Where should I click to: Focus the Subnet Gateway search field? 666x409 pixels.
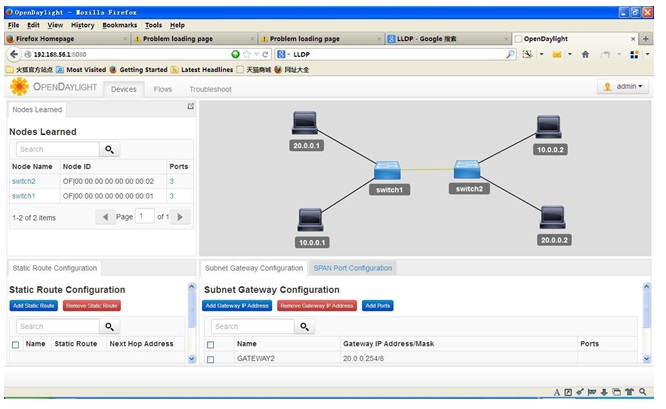coord(253,327)
